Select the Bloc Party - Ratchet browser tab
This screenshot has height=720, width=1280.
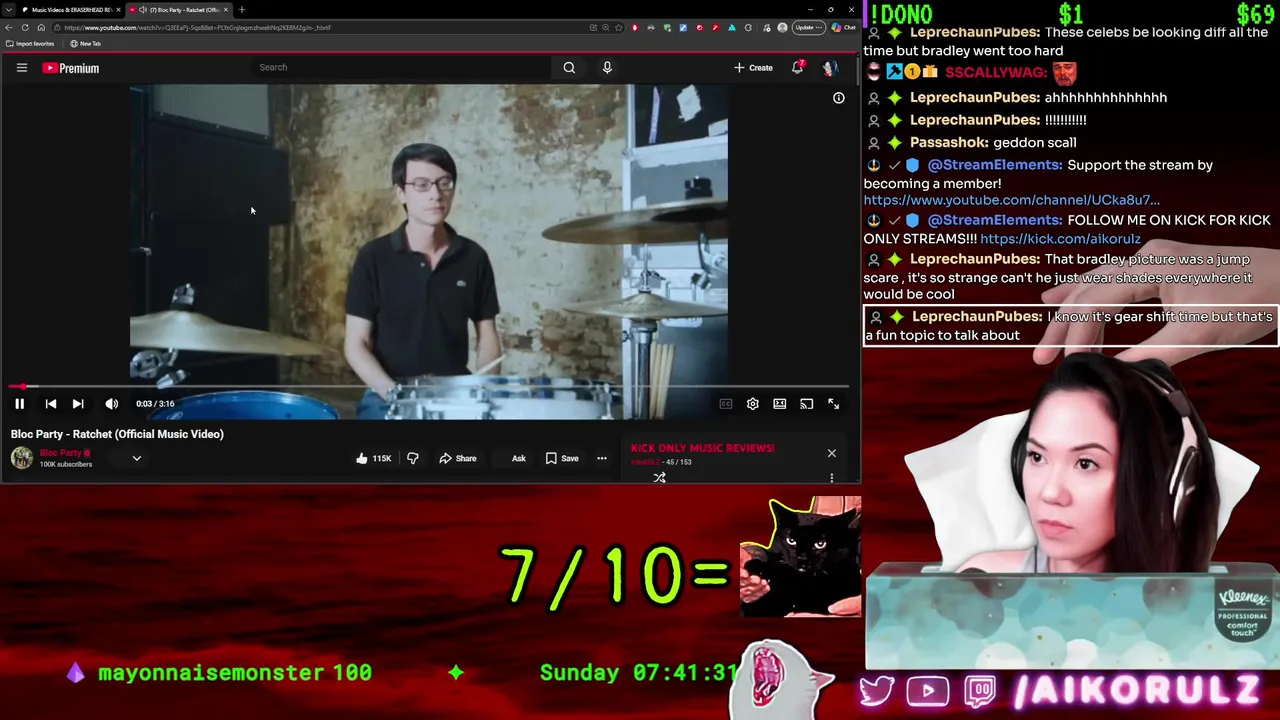178,10
